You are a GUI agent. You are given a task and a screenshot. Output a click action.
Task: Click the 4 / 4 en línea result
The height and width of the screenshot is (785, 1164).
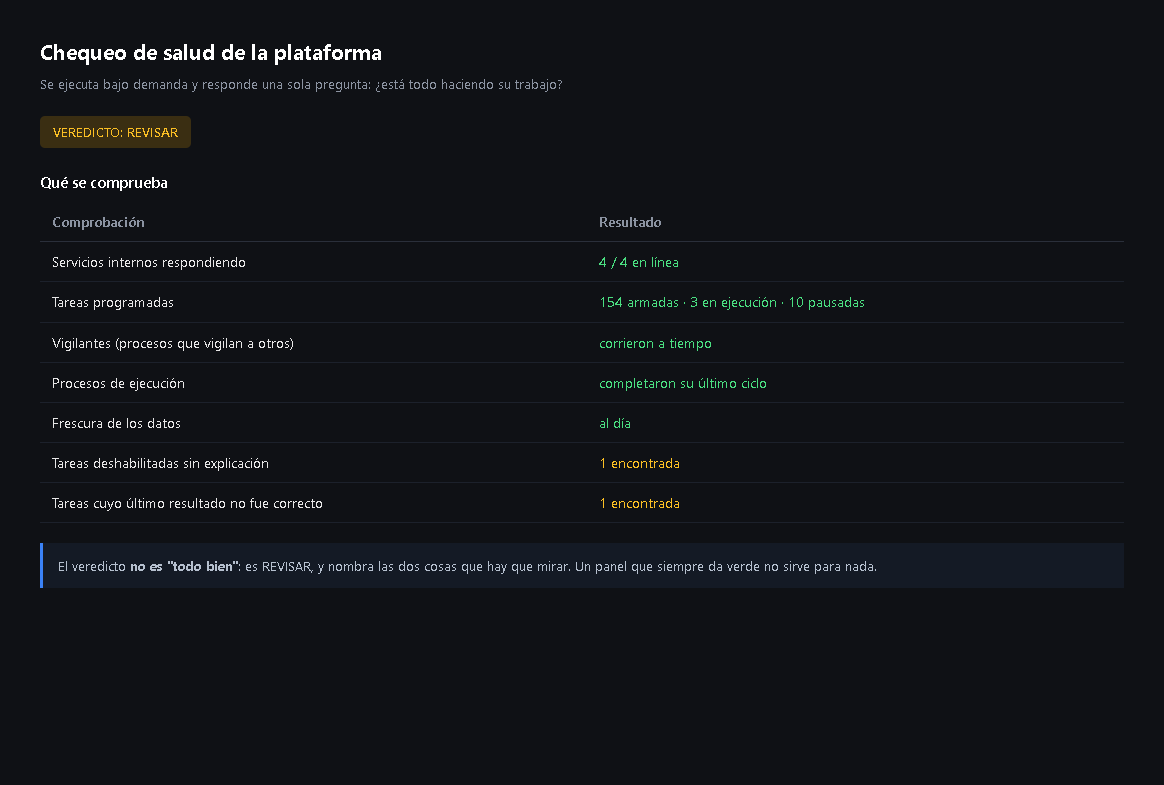(638, 262)
